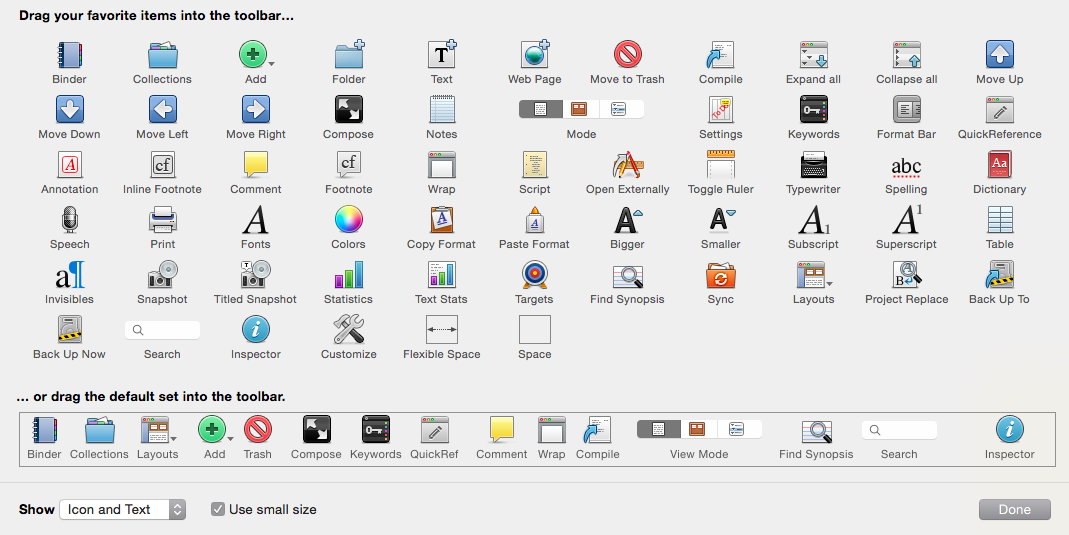Click the Move Right arrow icon
Viewport: 1069px width, 535px height.
pyautogui.click(x=256, y=109)
